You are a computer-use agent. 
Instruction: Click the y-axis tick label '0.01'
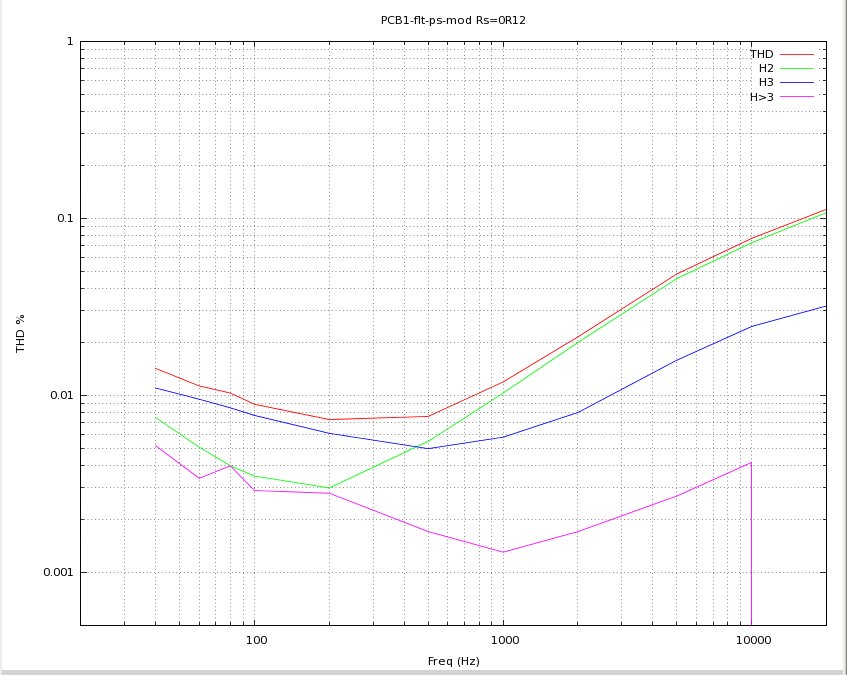pos(62,395)
